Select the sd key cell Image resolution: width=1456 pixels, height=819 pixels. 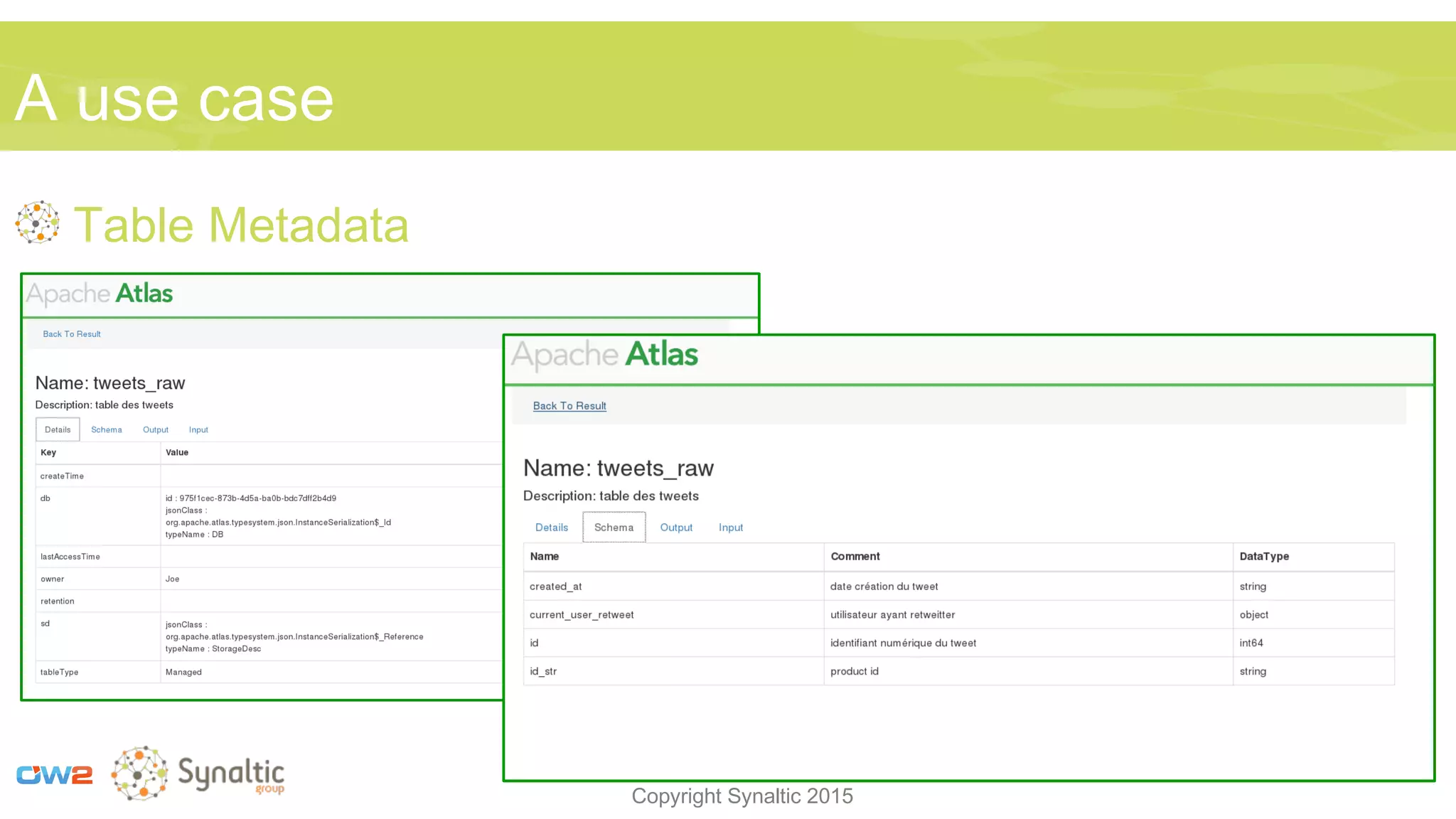98,636
